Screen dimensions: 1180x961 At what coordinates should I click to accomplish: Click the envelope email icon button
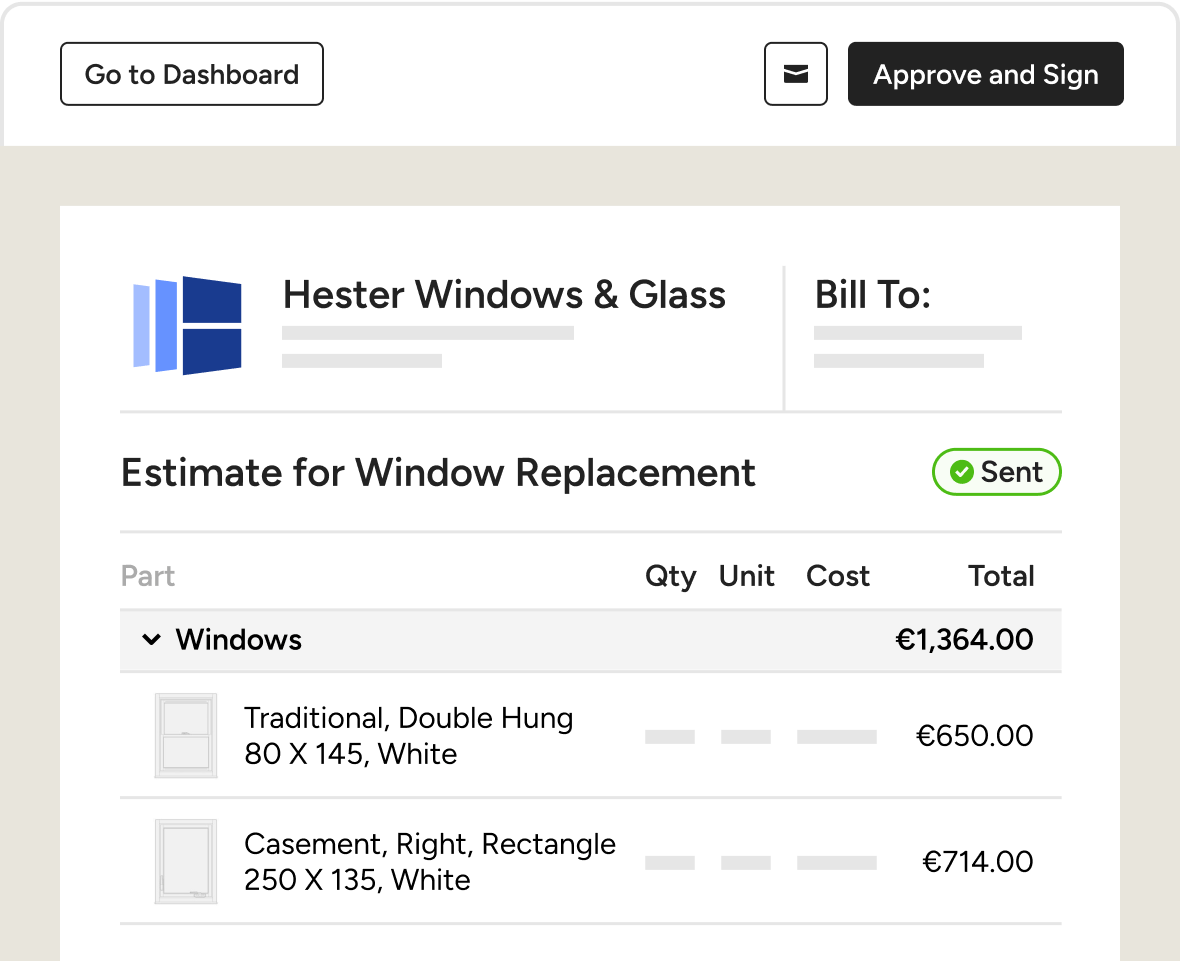point(795,74)
